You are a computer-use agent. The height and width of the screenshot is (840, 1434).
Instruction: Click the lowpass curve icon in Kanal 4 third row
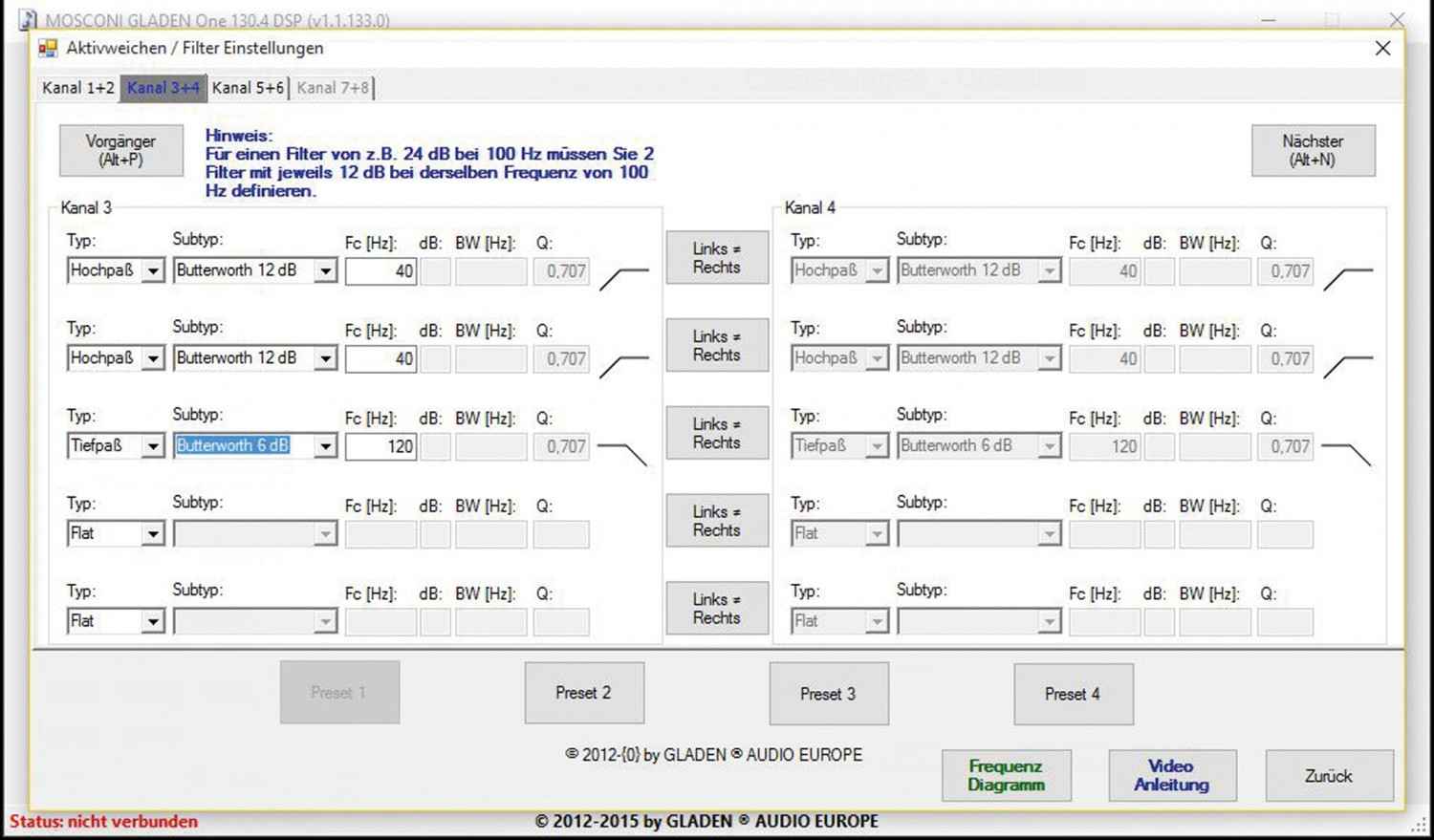pyautogui.click(x=1346, y=455)
